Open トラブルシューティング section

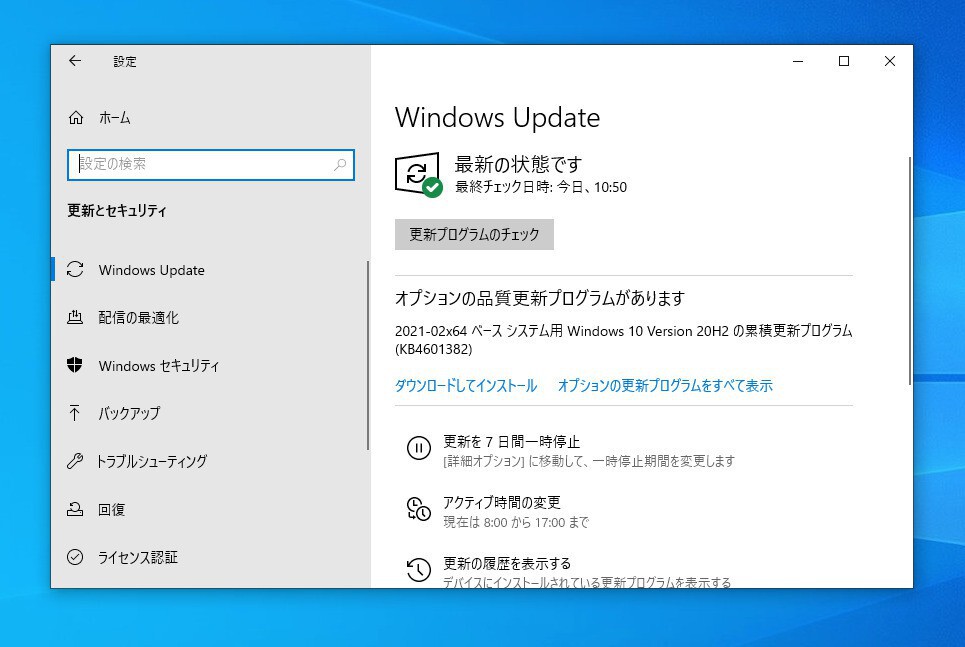(x=151, y=460)
